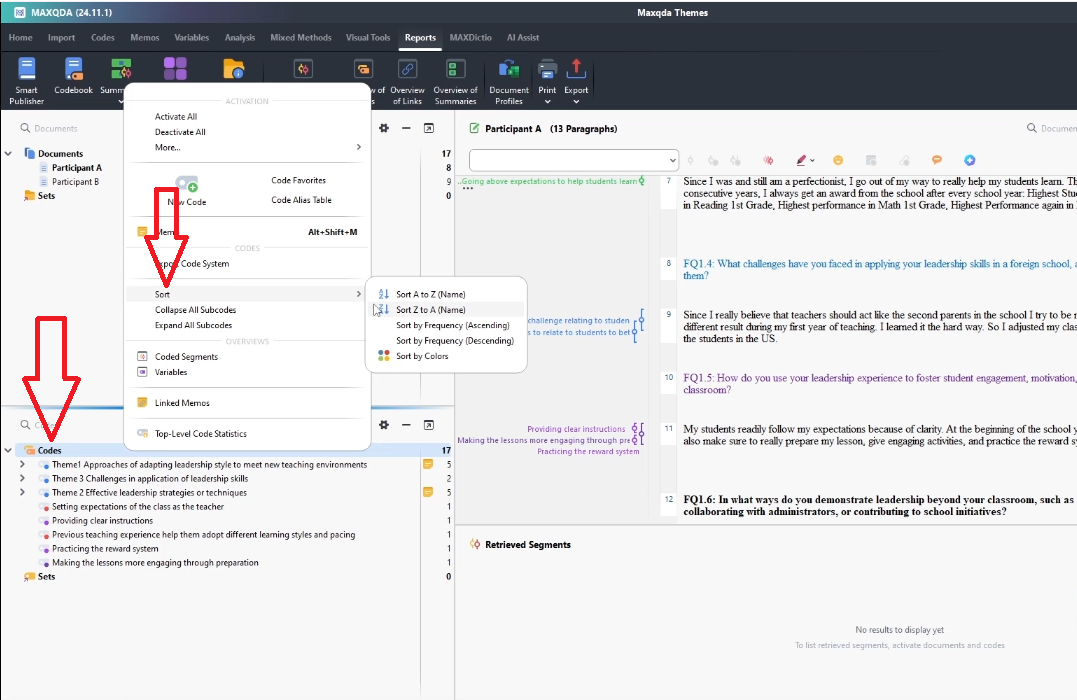Viewport: 1077px width, 700px height.
Task: Click Collapse All Subcodes
Action: pos(194,310)
